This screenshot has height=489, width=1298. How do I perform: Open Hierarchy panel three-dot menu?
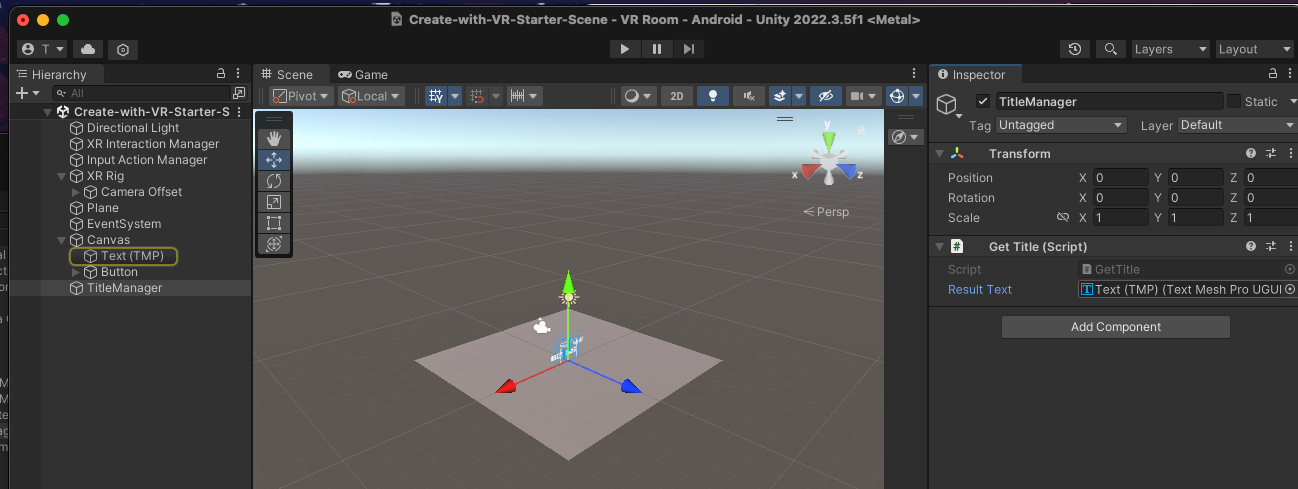pyautogui.click(x=238, y=74)
